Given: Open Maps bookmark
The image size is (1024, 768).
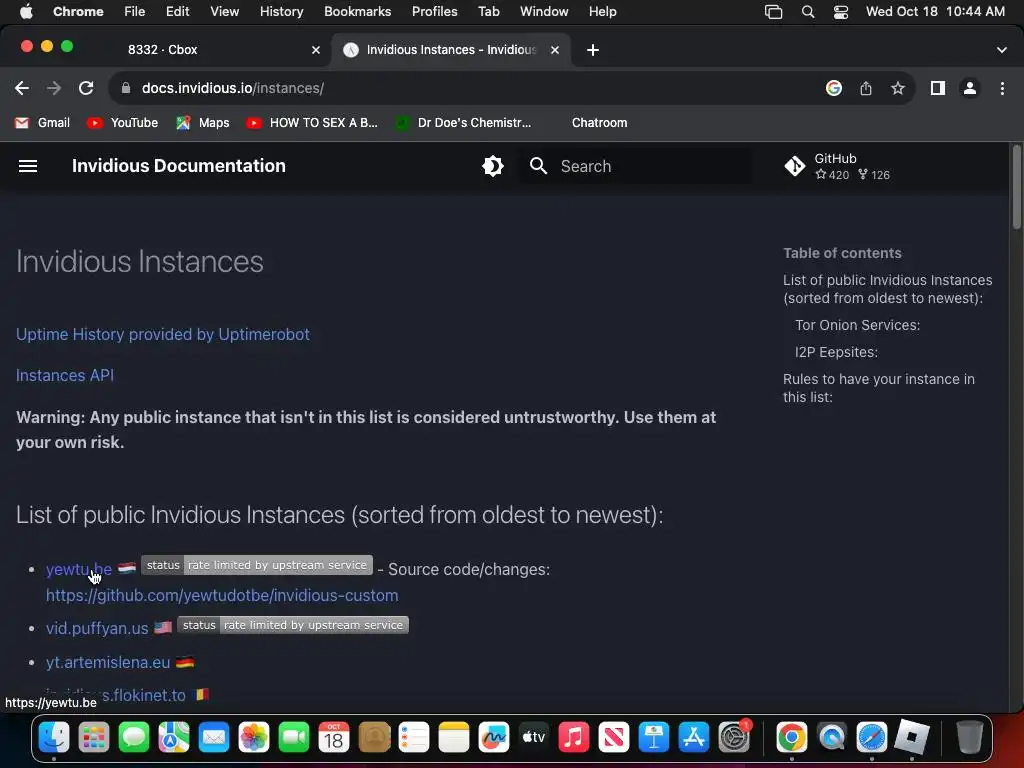Looking at the screenshot, I should (x=202, y=123).
